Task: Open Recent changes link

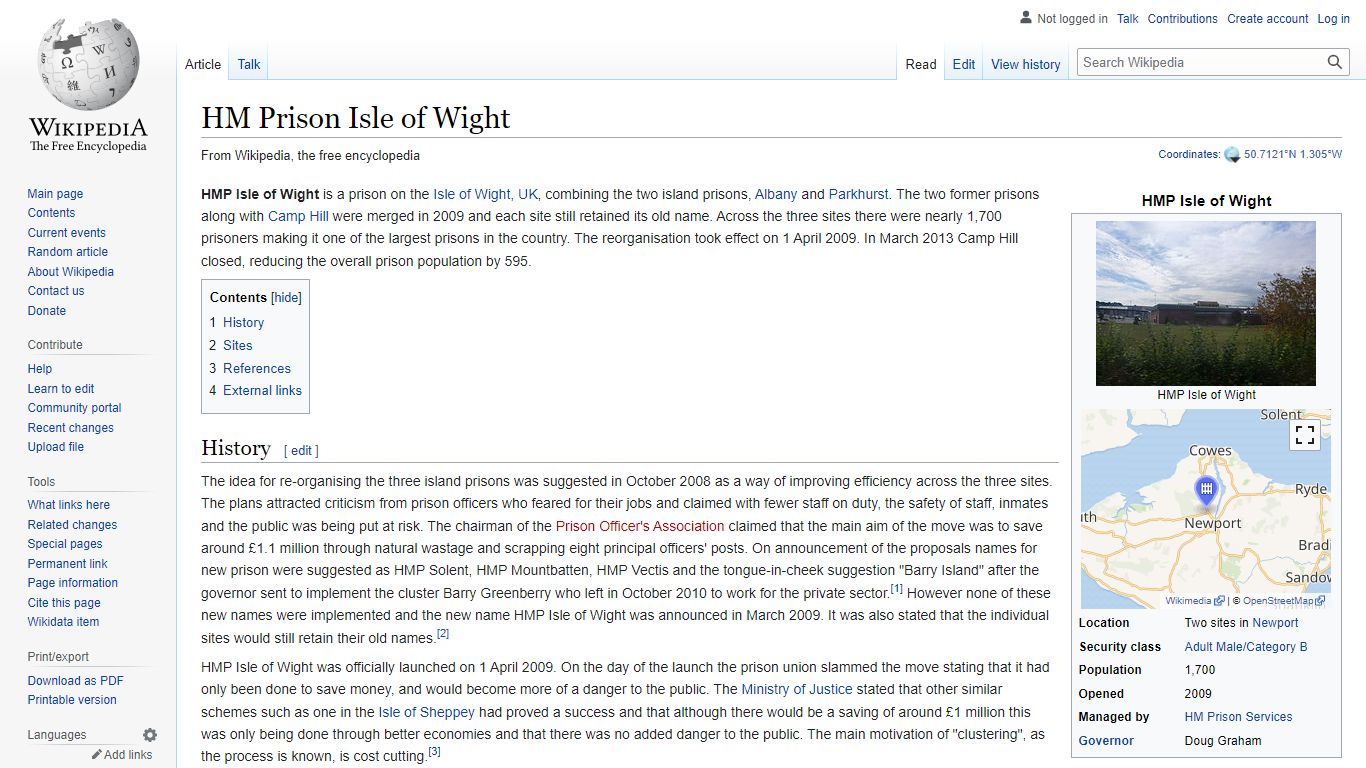Action: click(x=70, y=428)
